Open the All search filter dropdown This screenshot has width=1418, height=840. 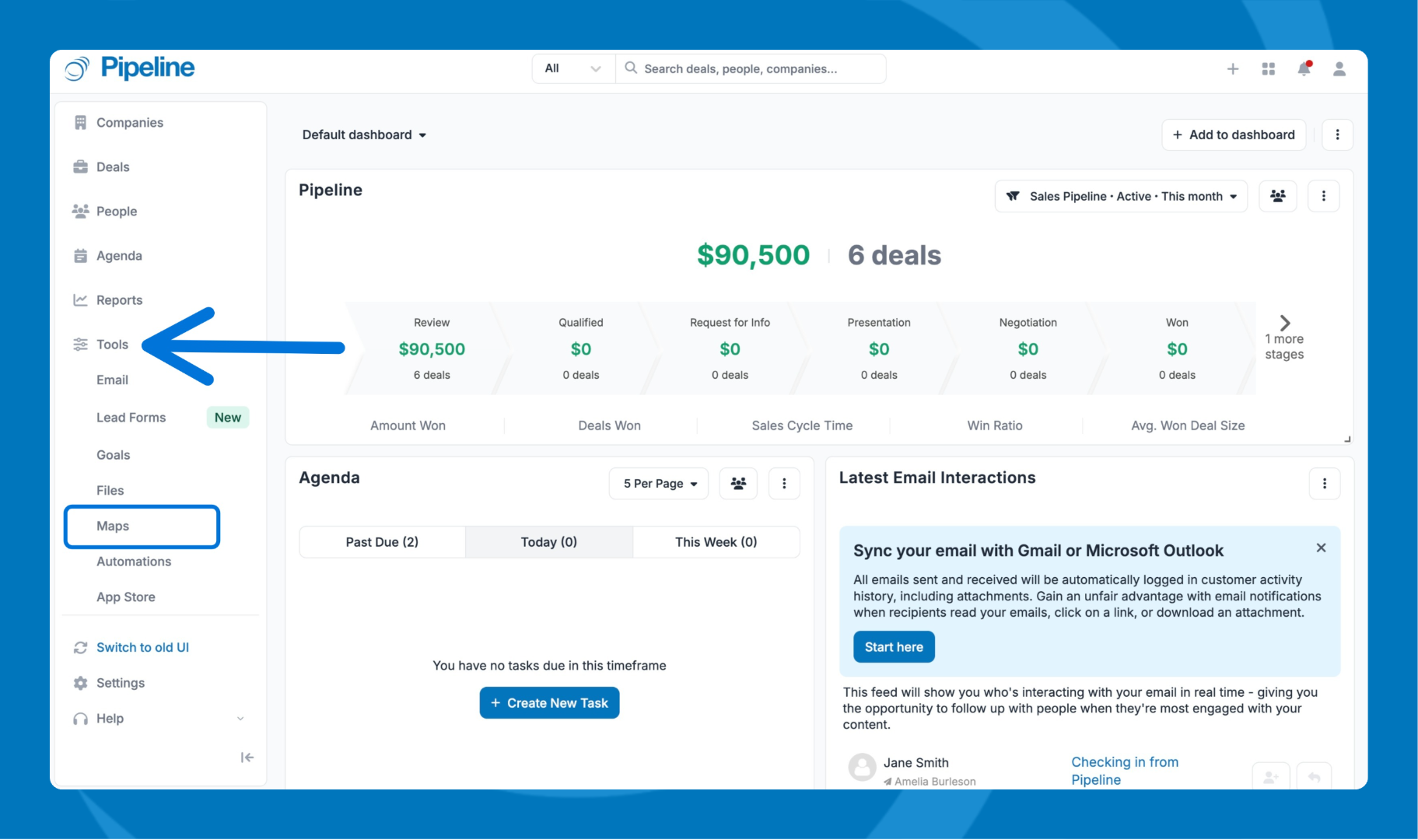pyautogui.click(x=573, y=68)
